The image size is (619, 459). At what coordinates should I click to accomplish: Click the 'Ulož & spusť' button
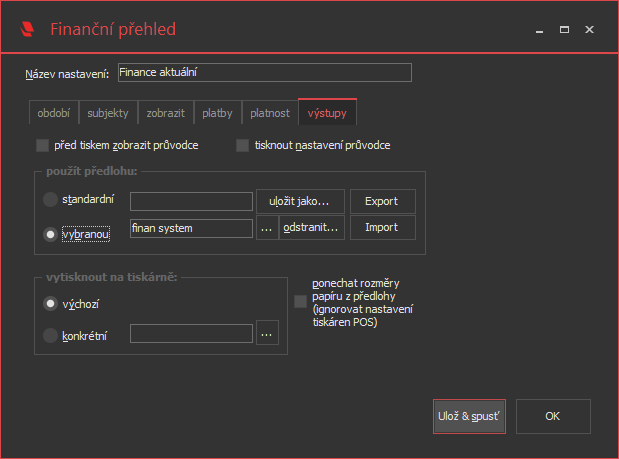pos(469,415)
